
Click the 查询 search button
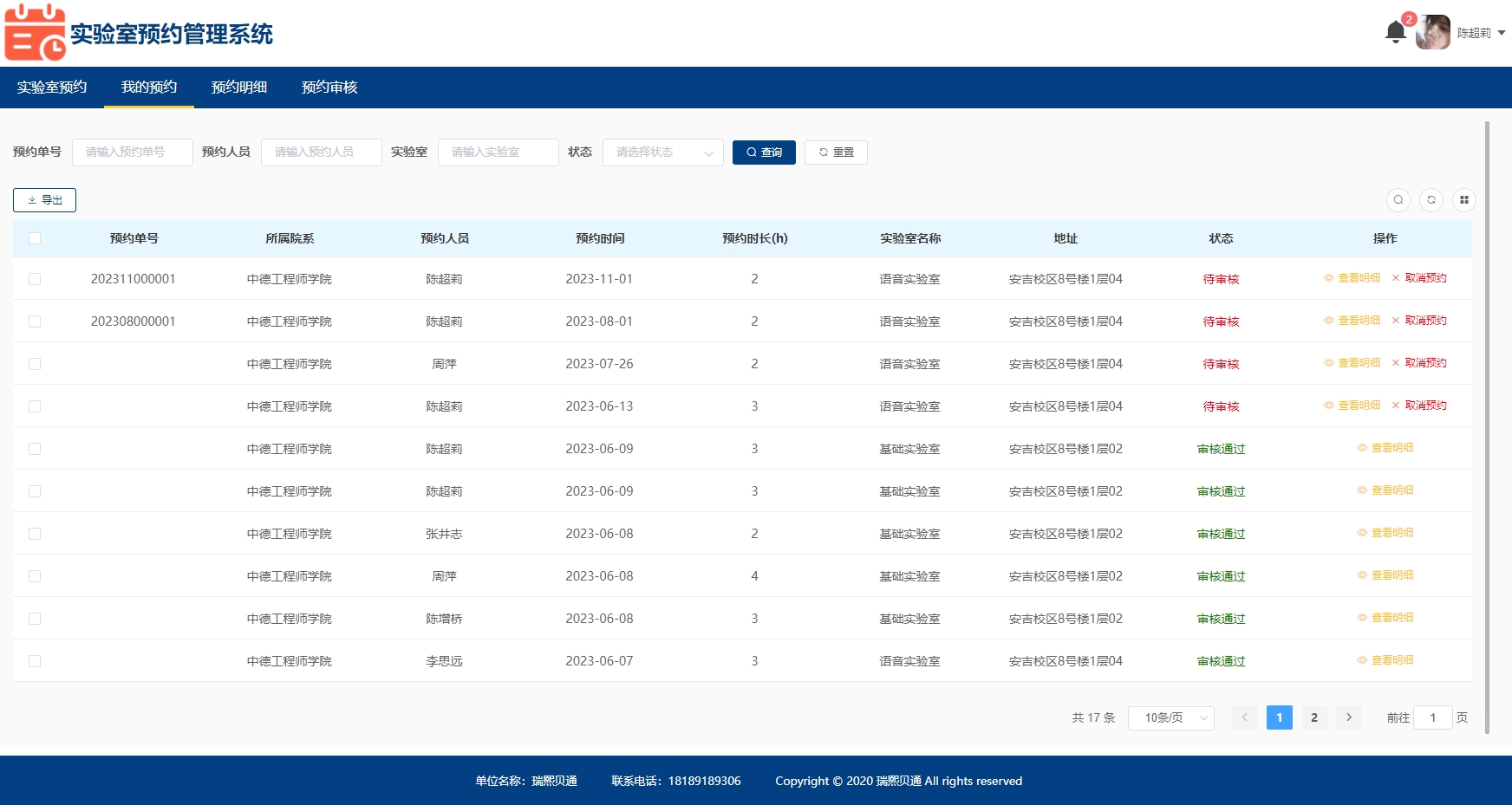[x=764, y=153]
